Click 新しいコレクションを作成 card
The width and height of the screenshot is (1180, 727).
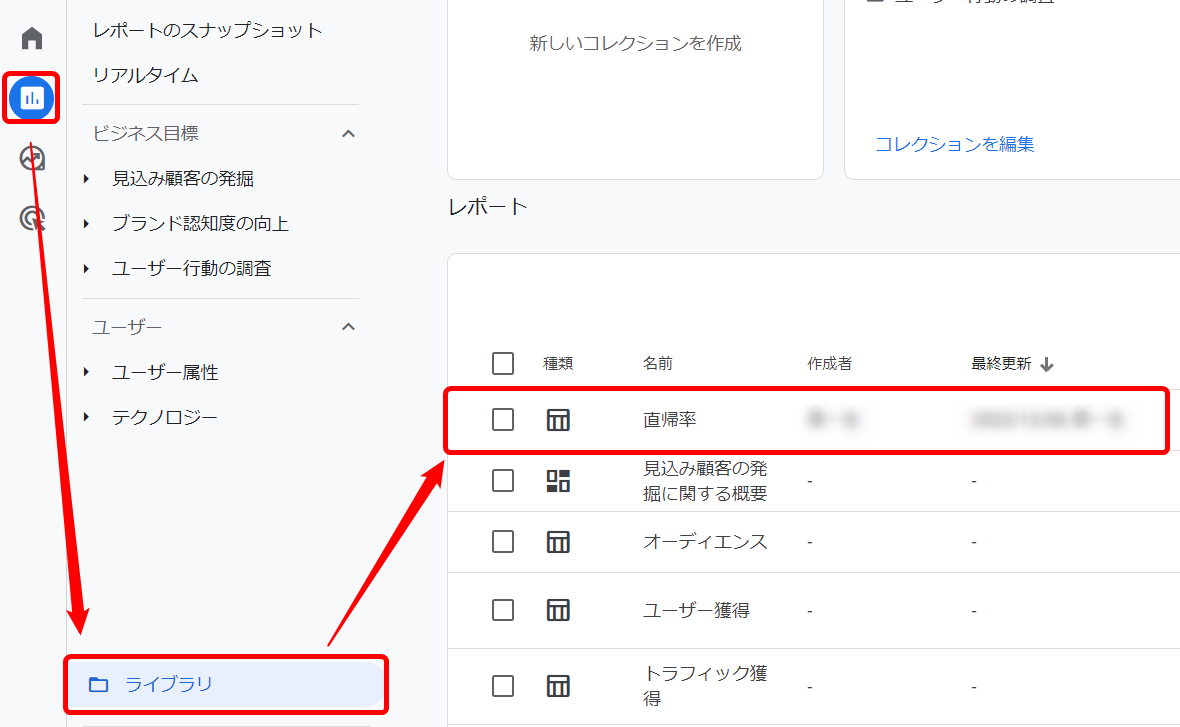[x=635, y=44]
